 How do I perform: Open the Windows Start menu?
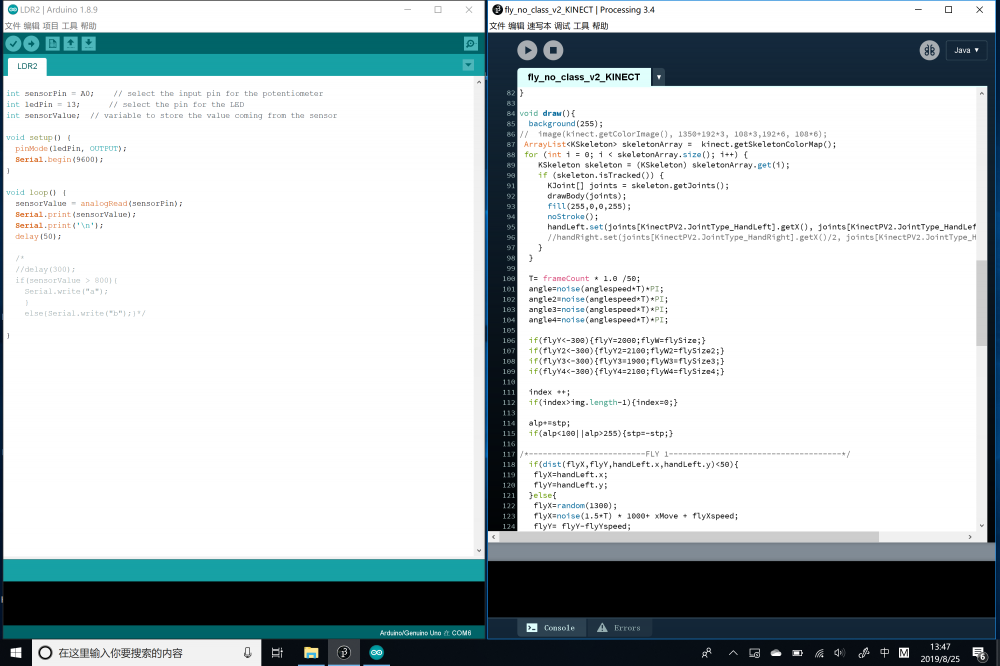pyautogui.click(x=15, y=653)
